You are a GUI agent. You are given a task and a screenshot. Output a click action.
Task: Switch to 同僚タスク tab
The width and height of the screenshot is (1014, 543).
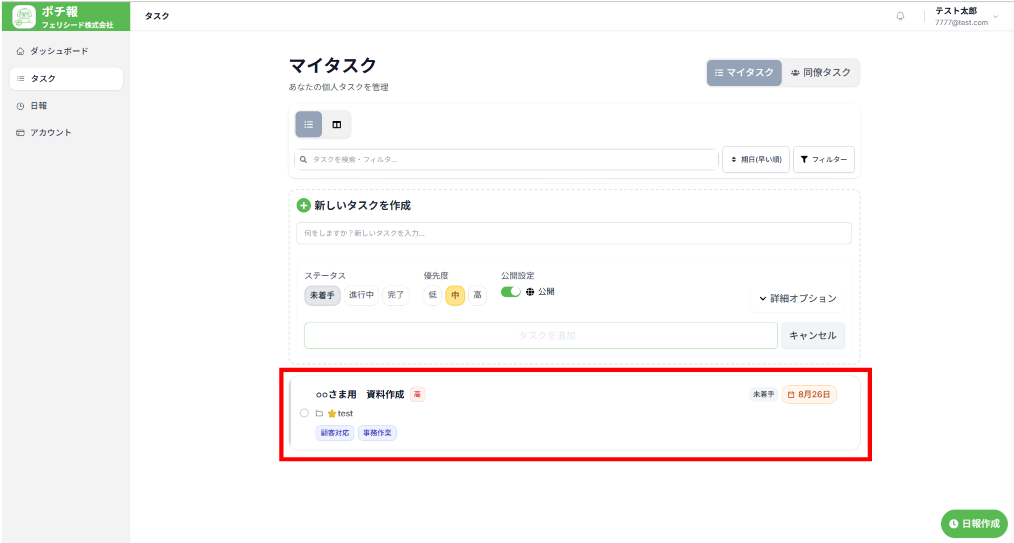tap(820, 73)
